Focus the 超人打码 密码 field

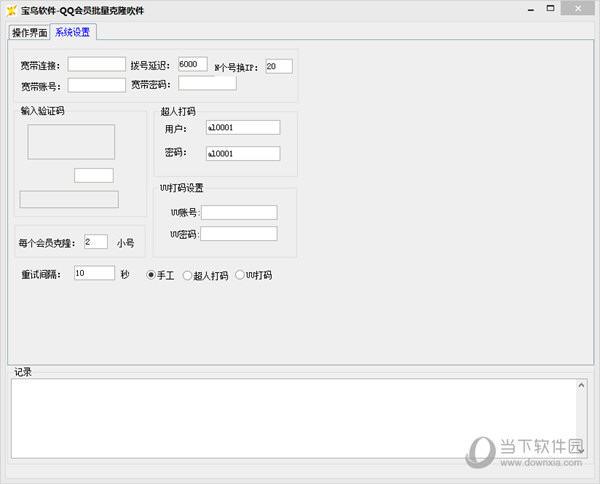pos(242,154)
